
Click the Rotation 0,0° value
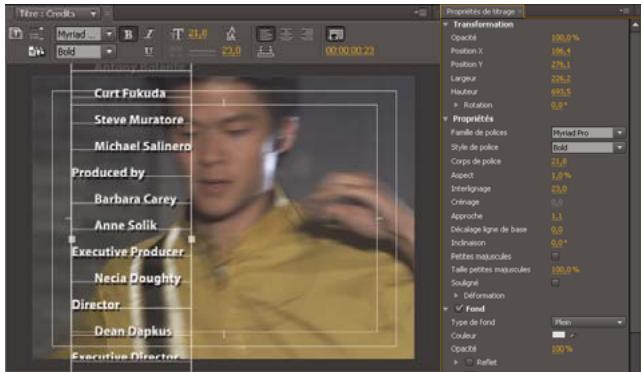[x=559, y=105]
